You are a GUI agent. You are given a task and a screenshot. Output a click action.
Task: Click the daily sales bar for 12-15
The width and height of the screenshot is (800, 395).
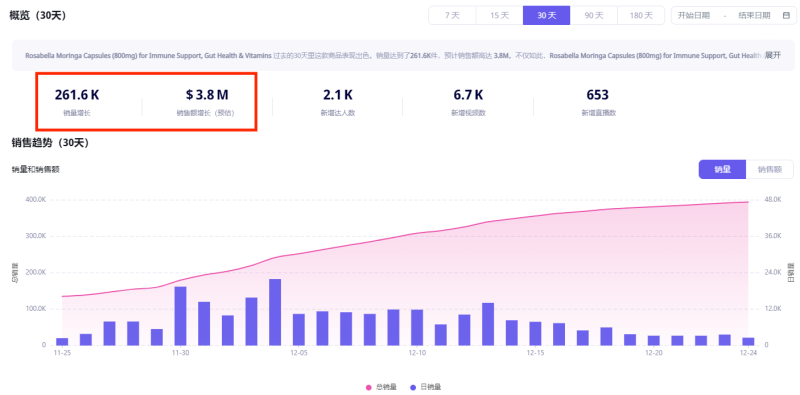coord(535,334)
